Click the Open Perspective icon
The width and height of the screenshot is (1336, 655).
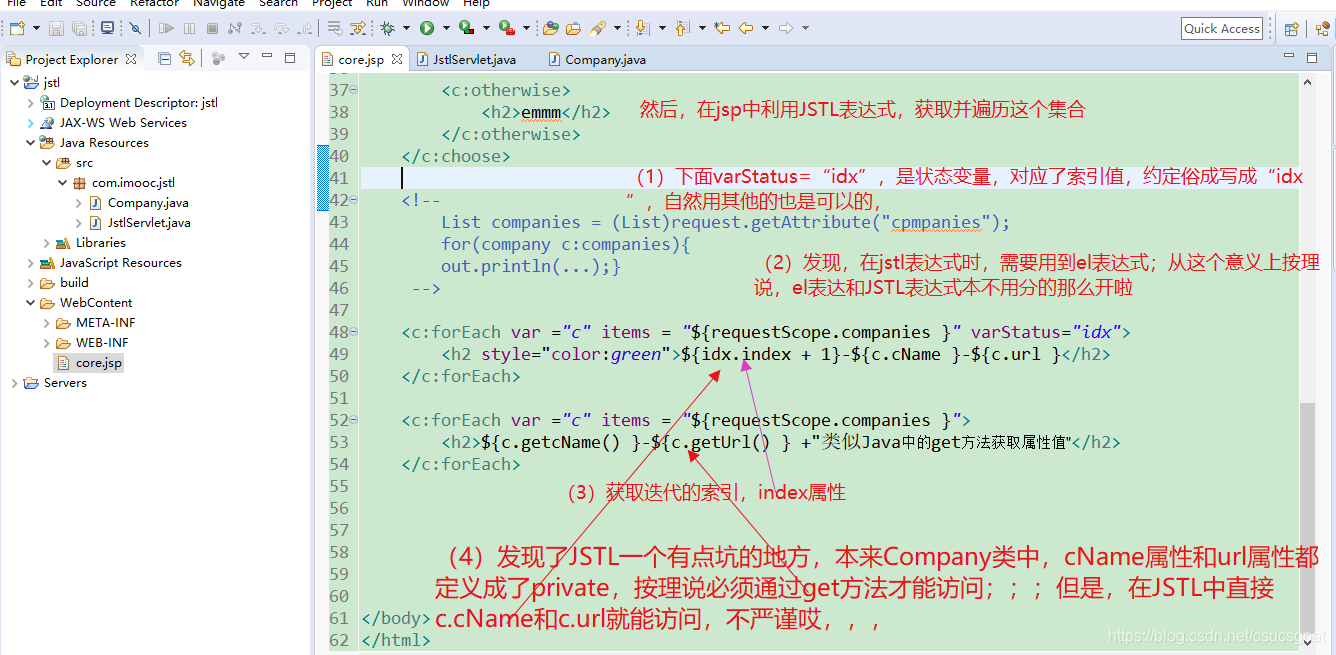click(x=1291, y=29)
